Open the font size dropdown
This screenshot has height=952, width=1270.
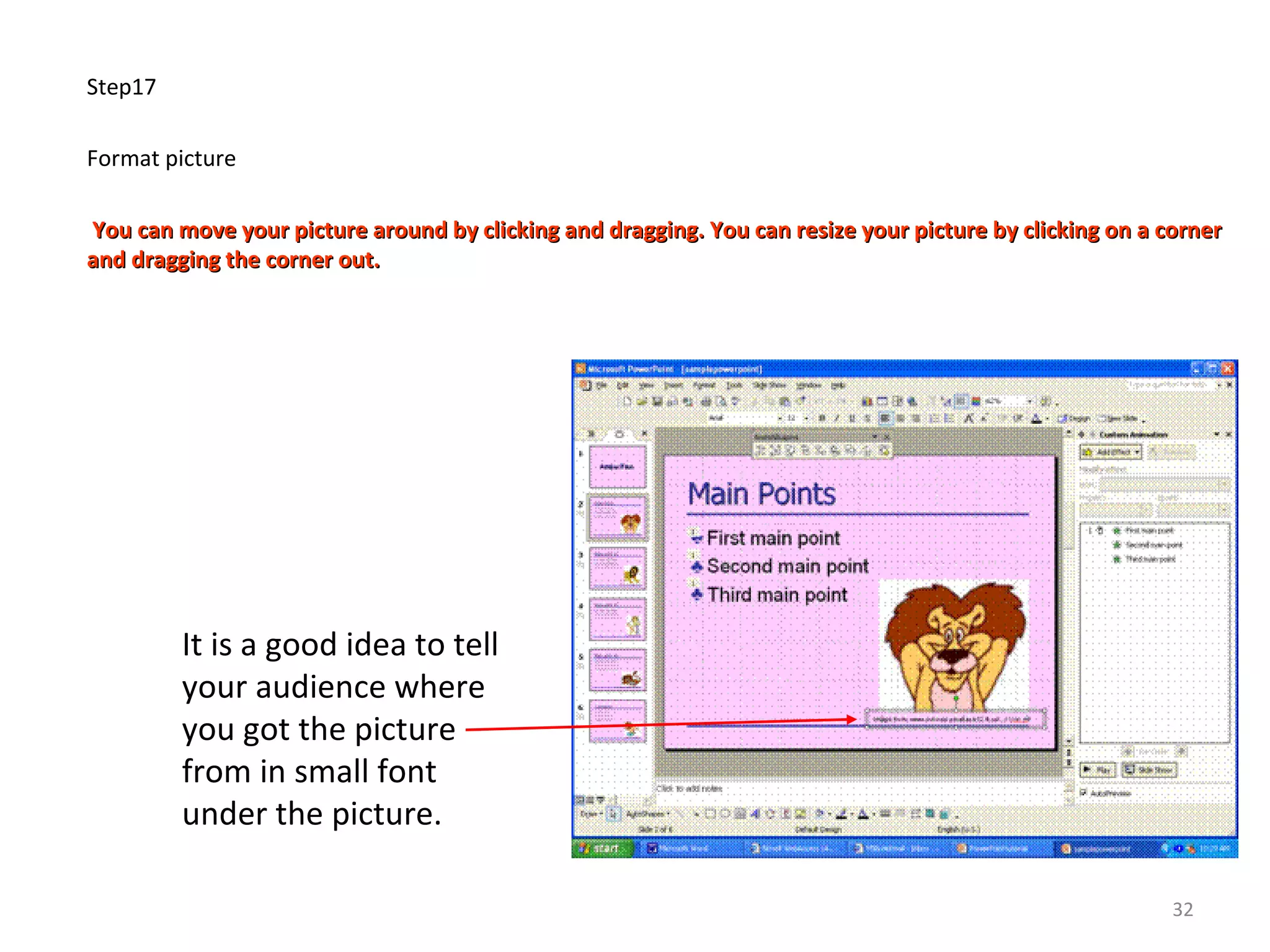click(x=806, y=418)
